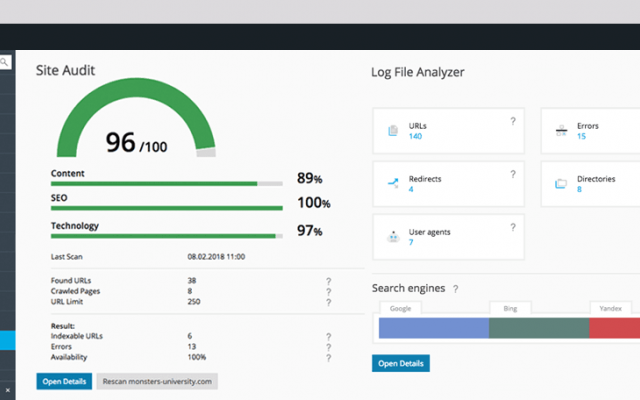Click the highlighted blue sidebar item
640x400 pixels.
(7, 340)
